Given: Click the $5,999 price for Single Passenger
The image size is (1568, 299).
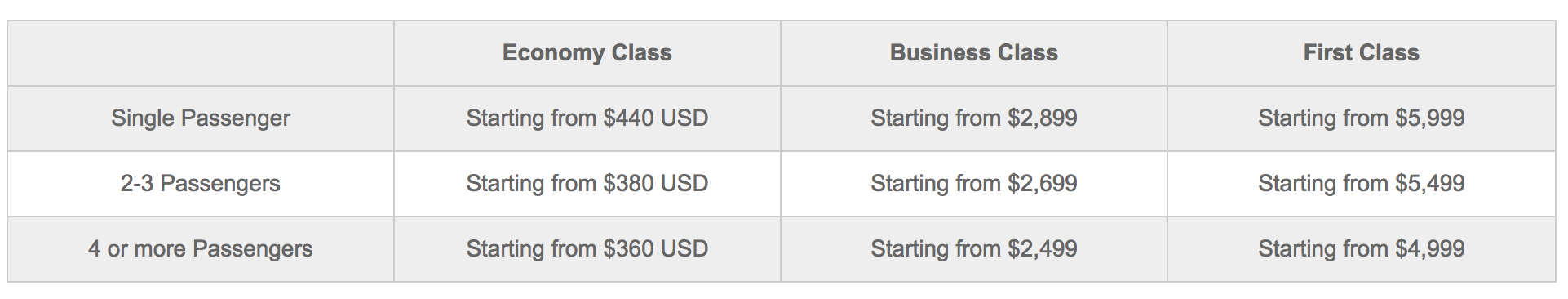Looking at the screenshot, I should [x=1430, y=118].
